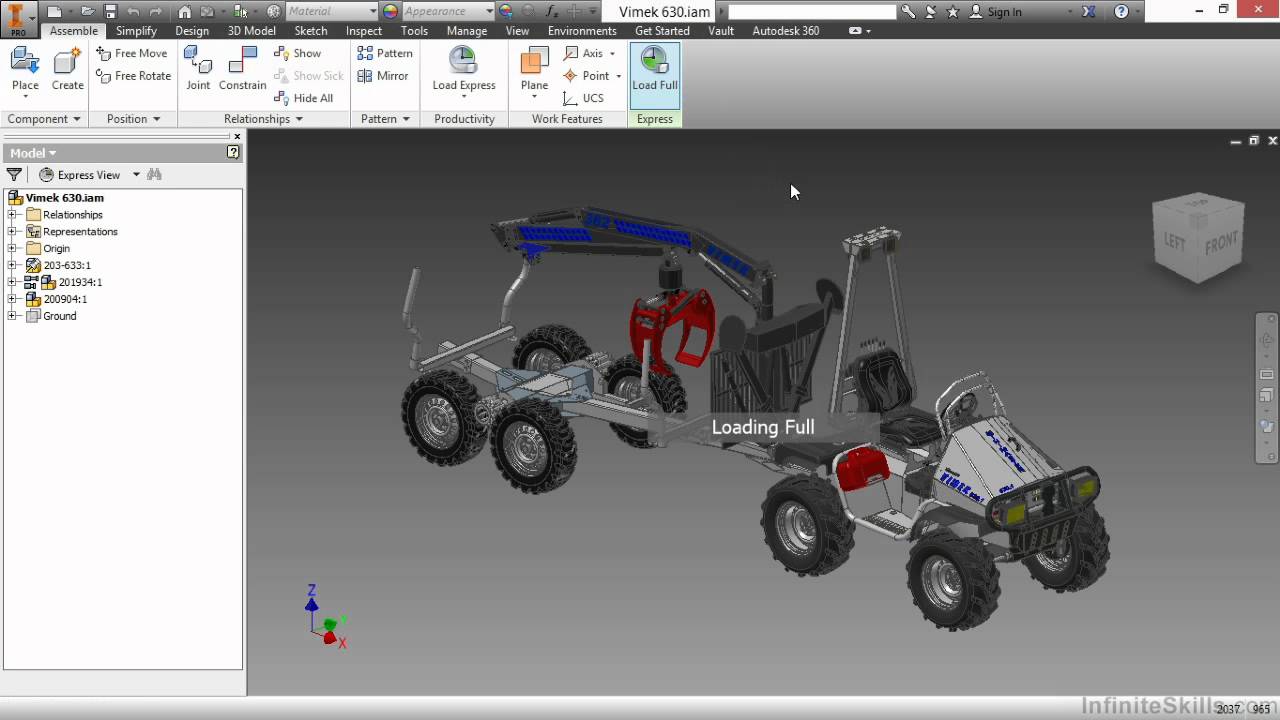This screenshot has width=1280, height=720.
Task: Open the Point dropdown arrow
Action: (618, 76)
